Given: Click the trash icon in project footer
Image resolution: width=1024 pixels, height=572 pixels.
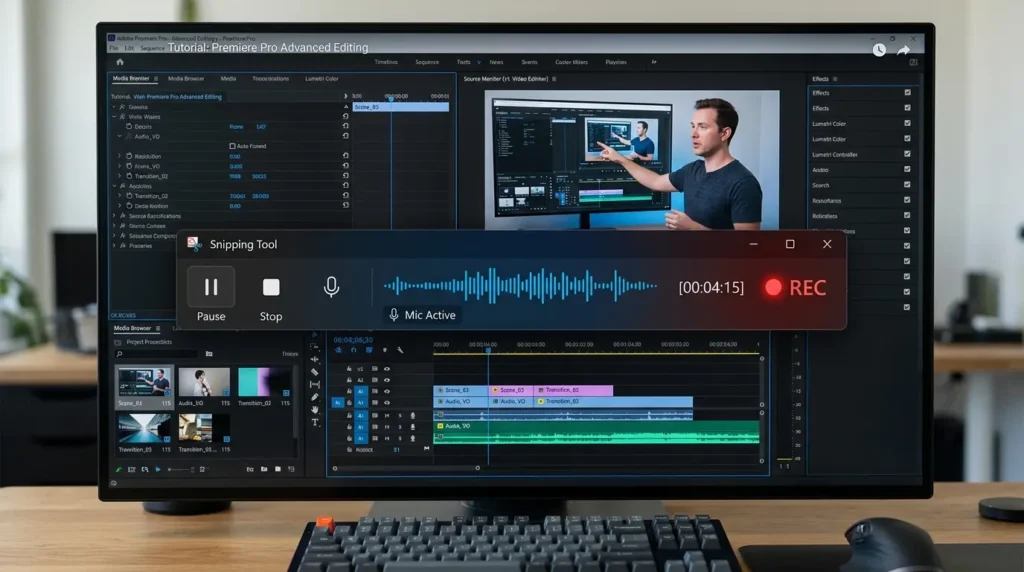Looking at the screenshot, I should coord(291,469).
